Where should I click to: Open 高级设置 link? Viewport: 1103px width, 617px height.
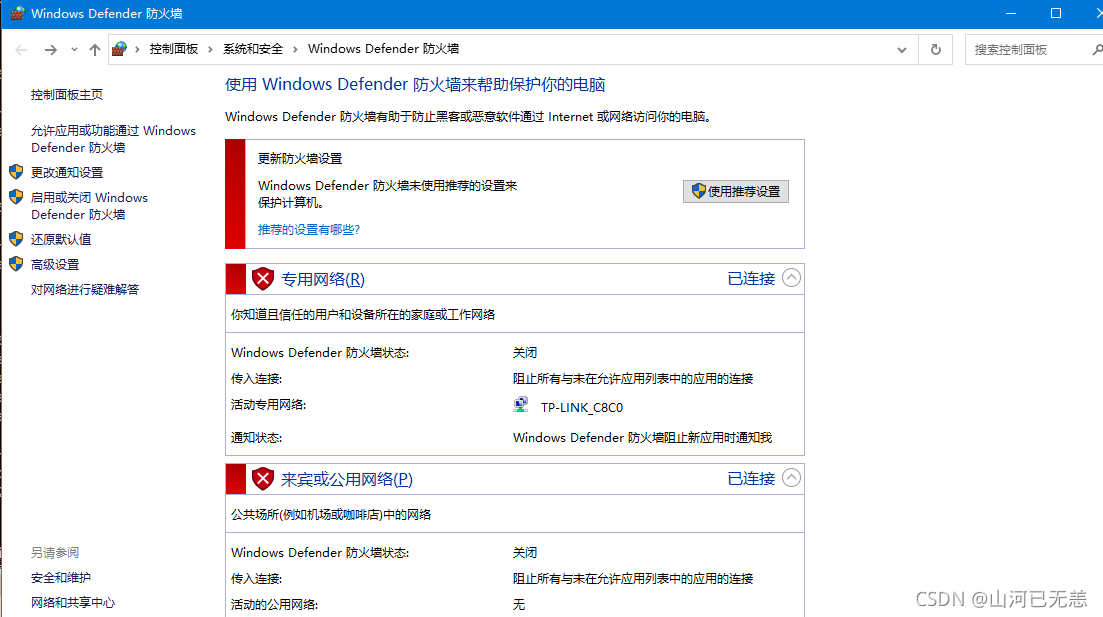tap(55, 265)
